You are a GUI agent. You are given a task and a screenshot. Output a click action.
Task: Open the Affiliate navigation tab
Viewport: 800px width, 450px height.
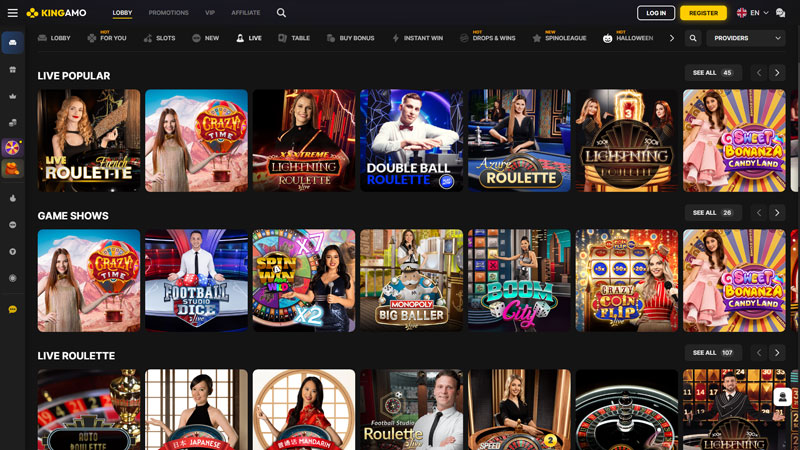245,13
